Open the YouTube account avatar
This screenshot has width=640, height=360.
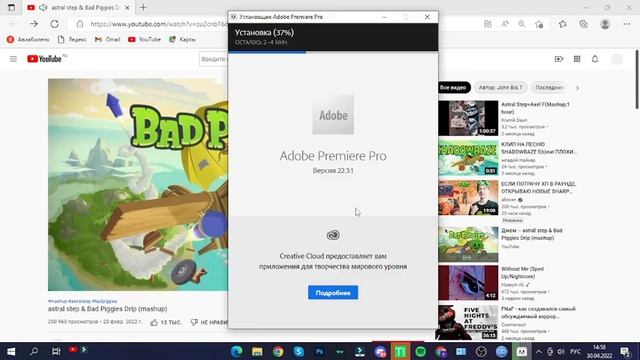[617, 59]
